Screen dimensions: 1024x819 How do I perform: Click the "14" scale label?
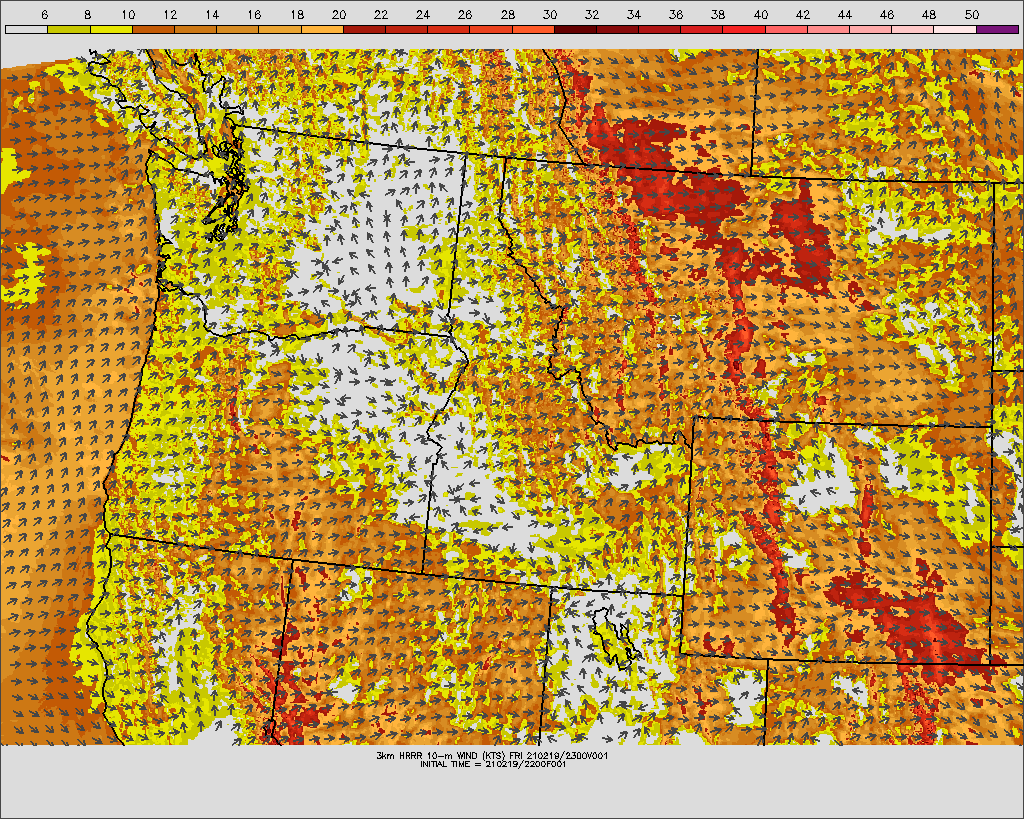[x=212, y=14]
